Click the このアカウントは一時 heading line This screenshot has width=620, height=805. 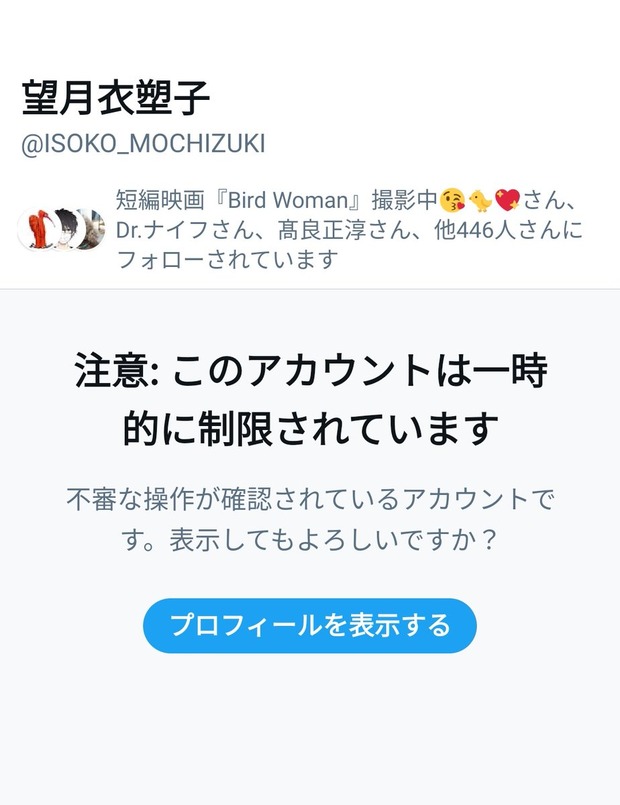[x=360, y=371]
